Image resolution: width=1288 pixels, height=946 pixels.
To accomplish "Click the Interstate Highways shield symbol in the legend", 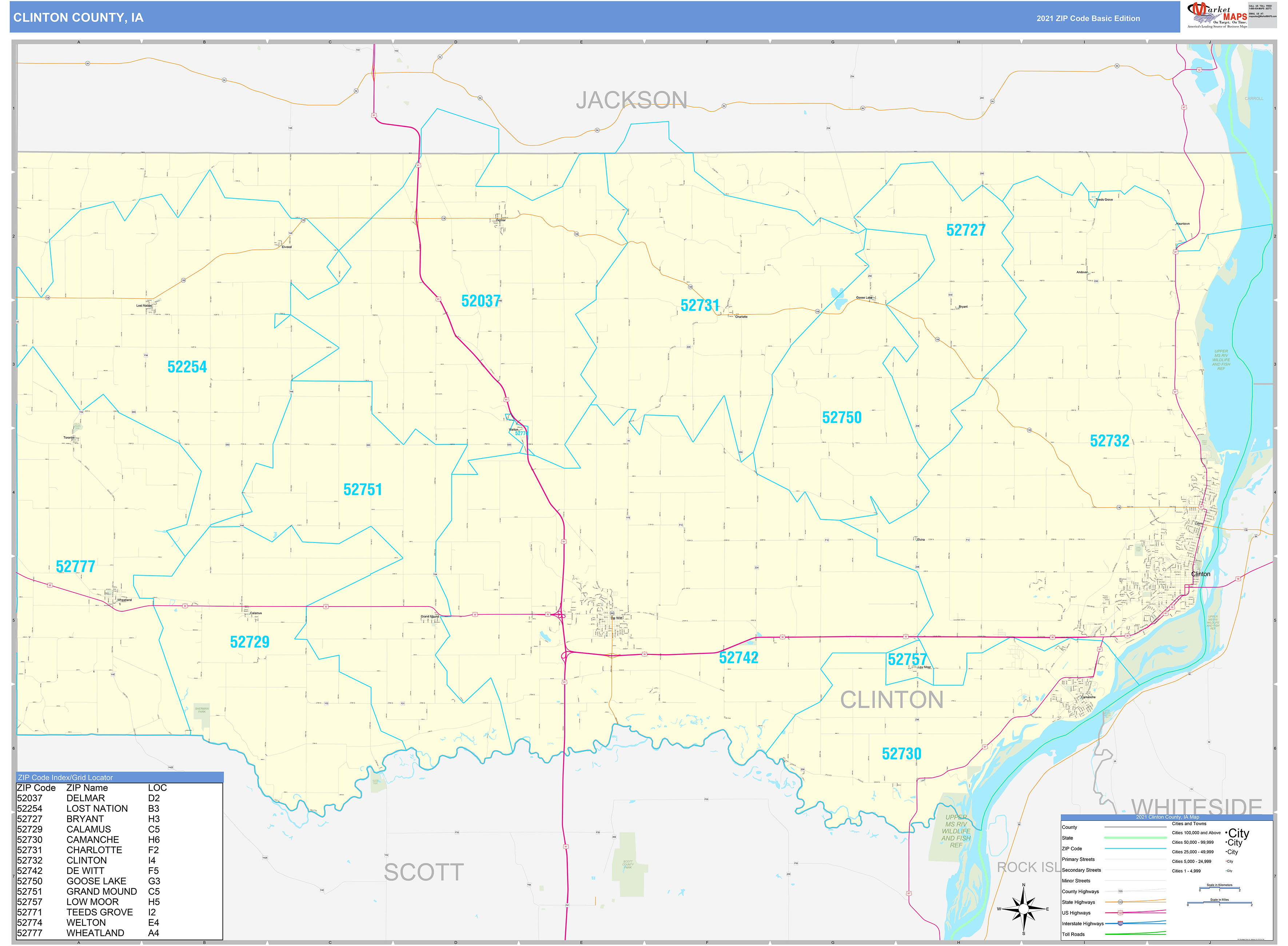I will [1121, 924].
